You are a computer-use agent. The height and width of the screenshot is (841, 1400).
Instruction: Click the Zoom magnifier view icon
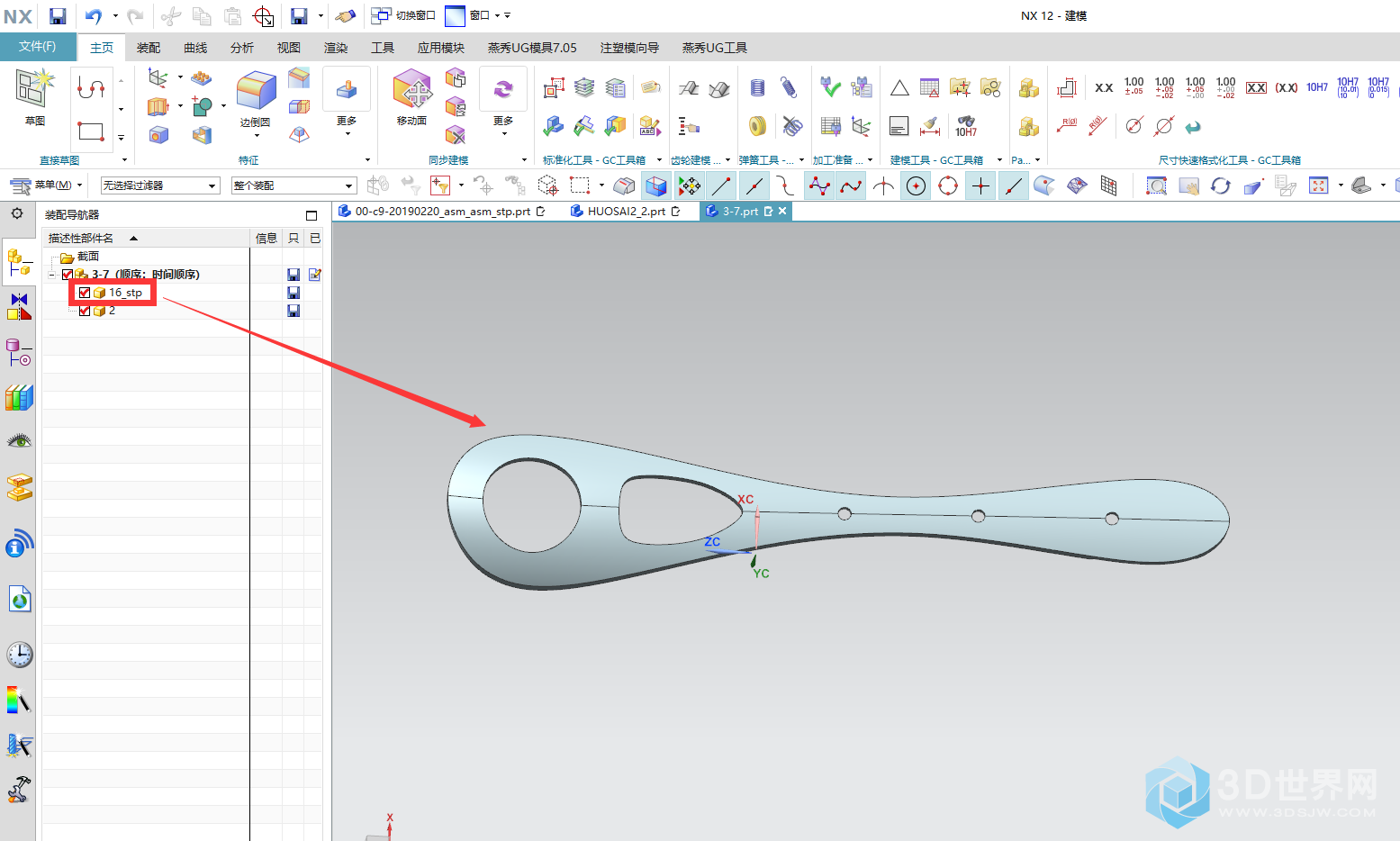tap(1156, 185)
